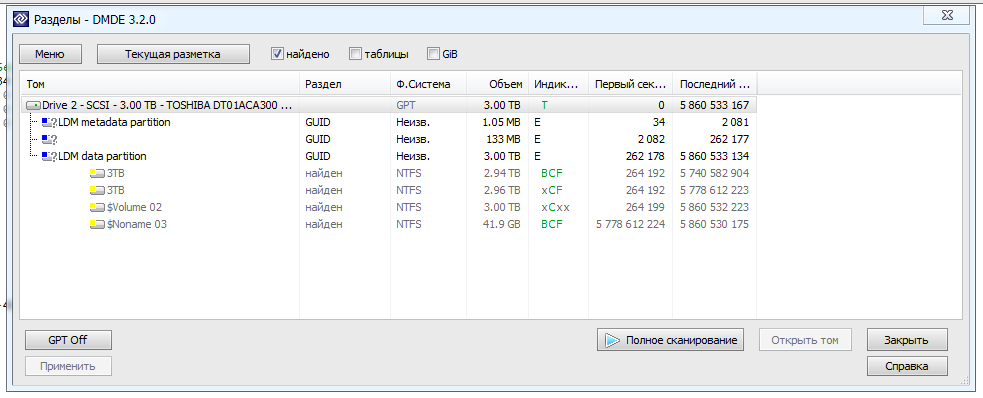Click the 1.05 MB size value

502,122
